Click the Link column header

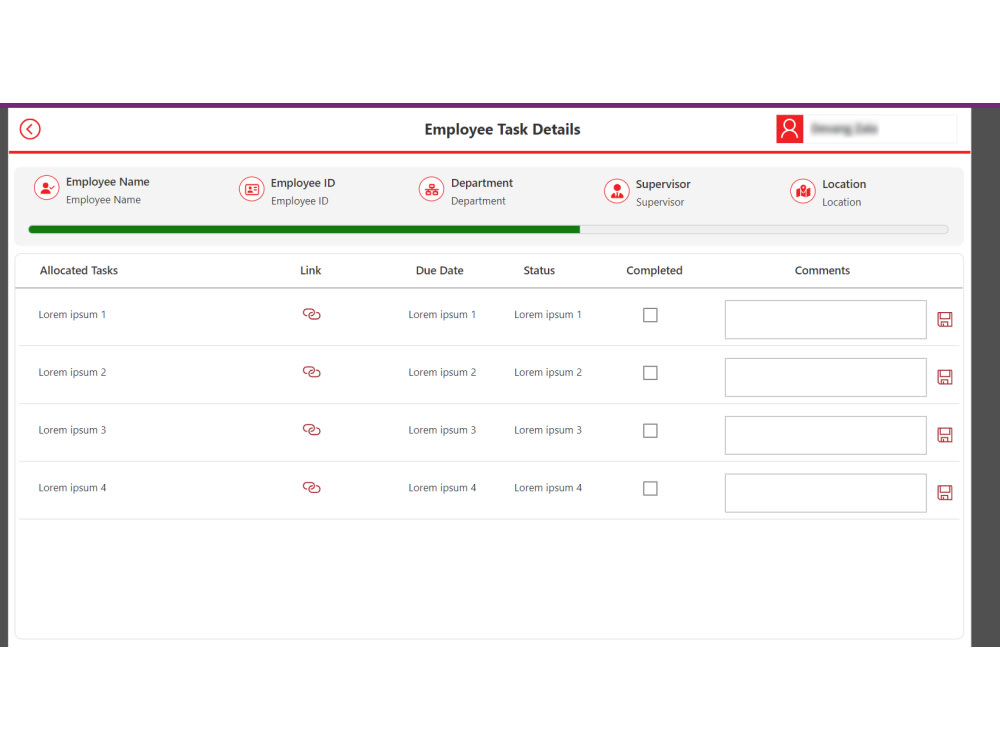point(311,270)
